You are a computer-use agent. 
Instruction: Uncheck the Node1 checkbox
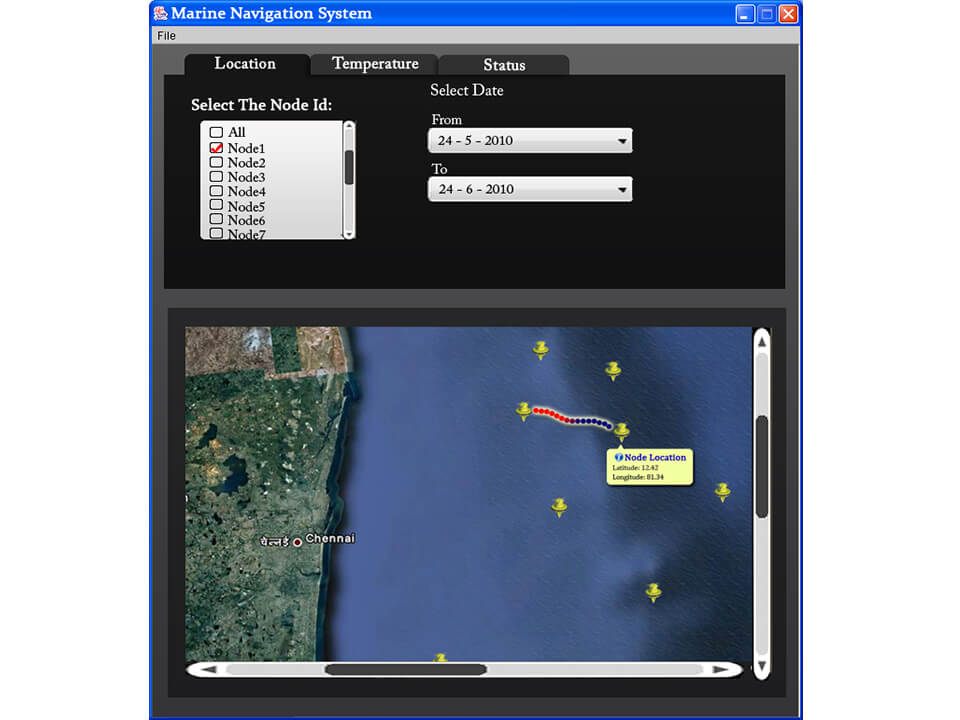click(x=216, y=148)
